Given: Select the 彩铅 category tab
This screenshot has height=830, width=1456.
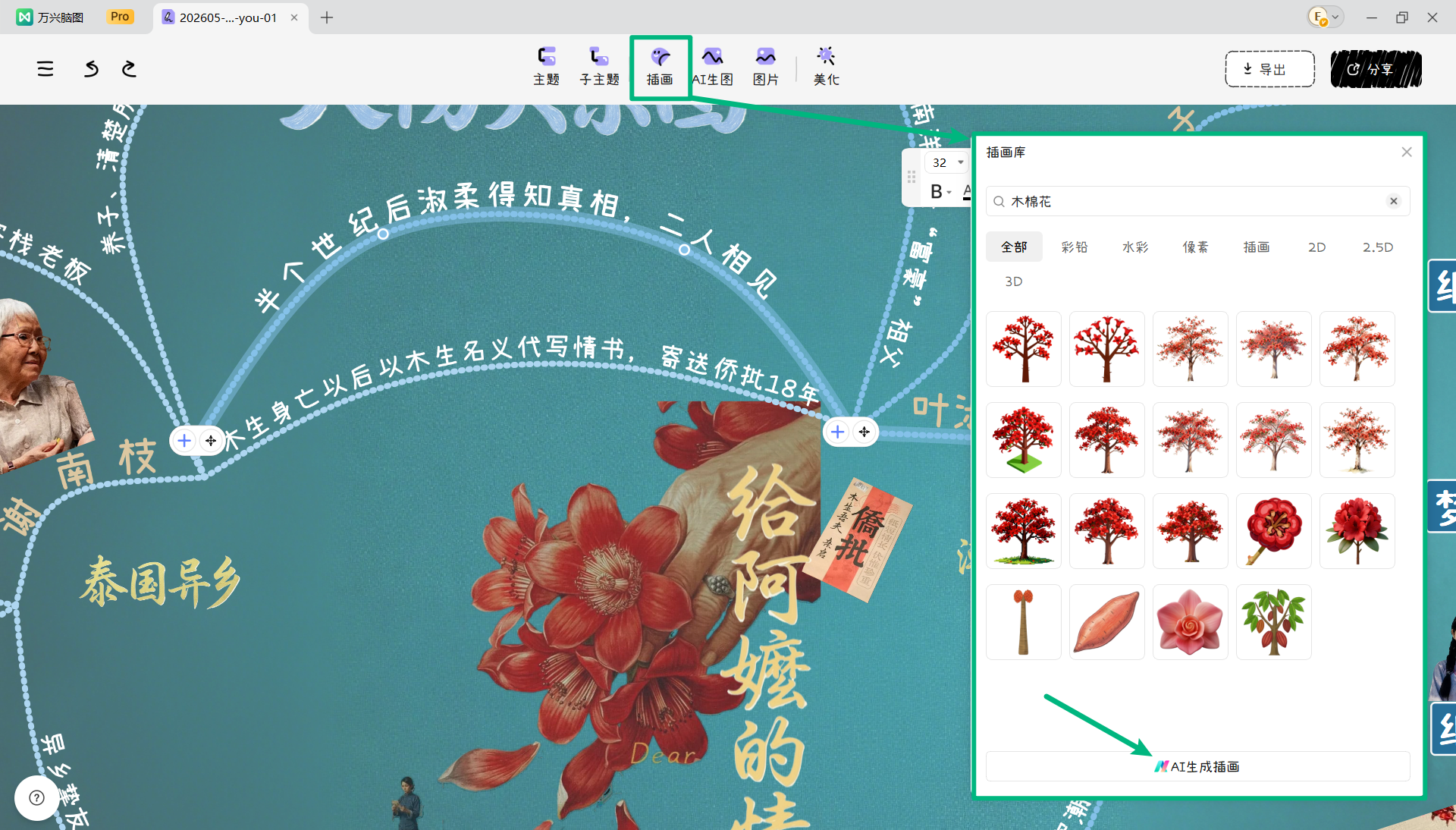Looking at the screenshot, I should coord(1075,247).
